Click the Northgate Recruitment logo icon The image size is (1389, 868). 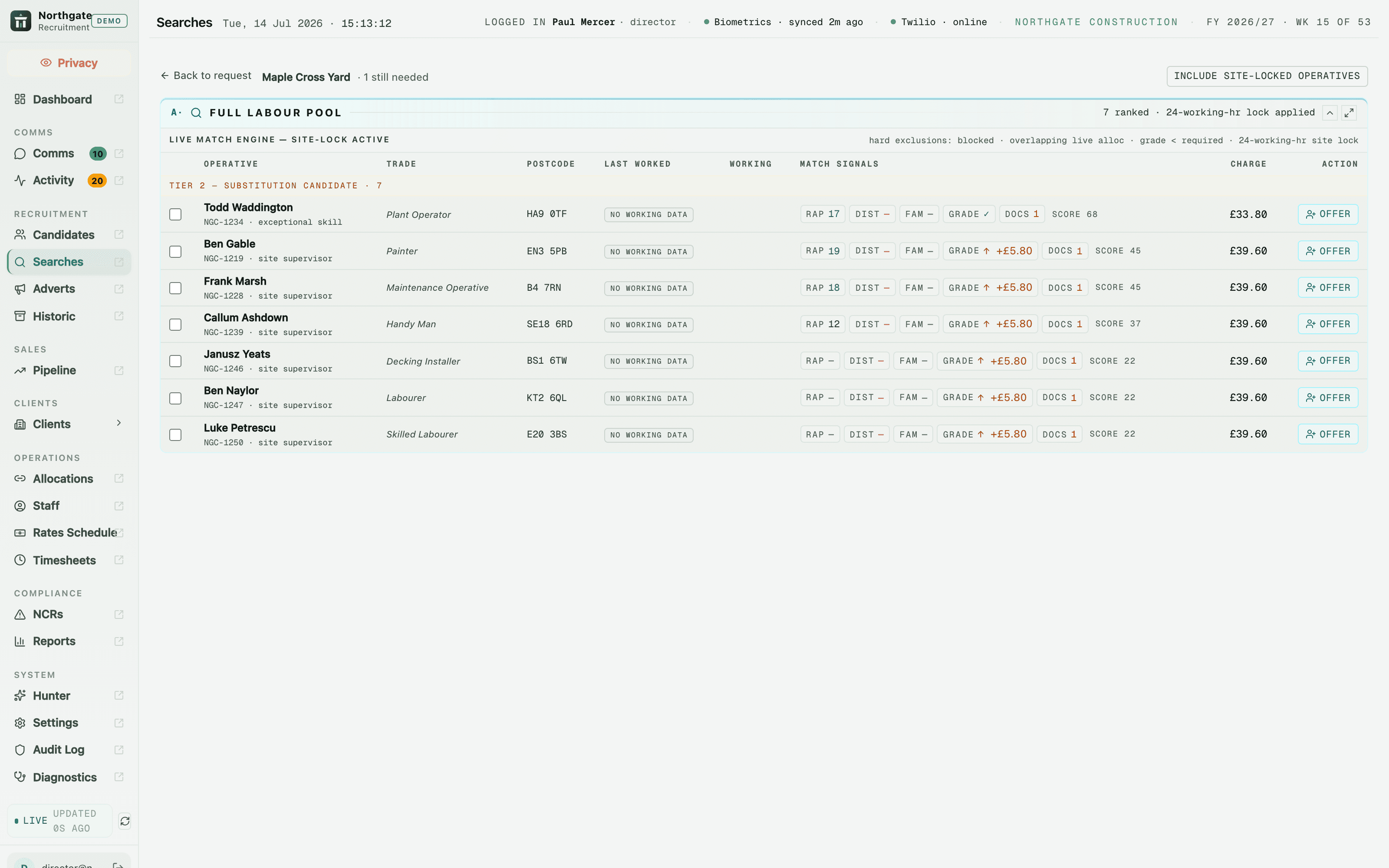coord(21,21)
